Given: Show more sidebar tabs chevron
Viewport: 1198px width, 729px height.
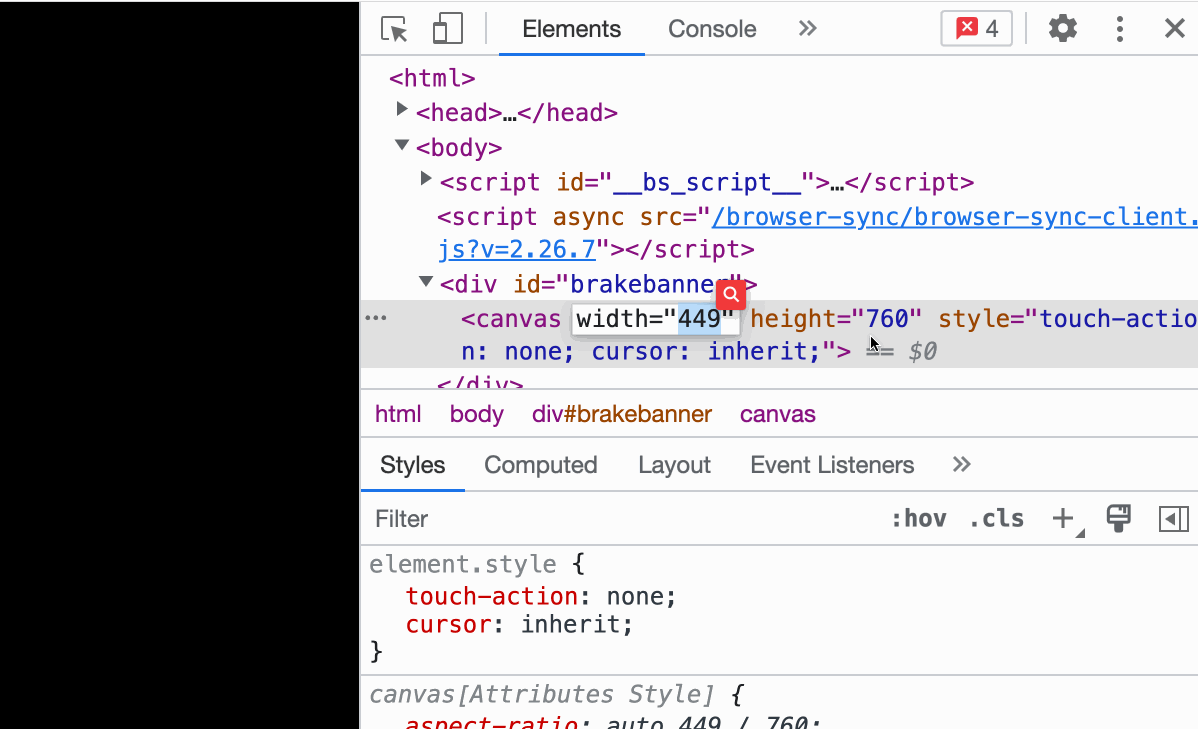Looking at the screenshot, I should click(x=961, y=464).
